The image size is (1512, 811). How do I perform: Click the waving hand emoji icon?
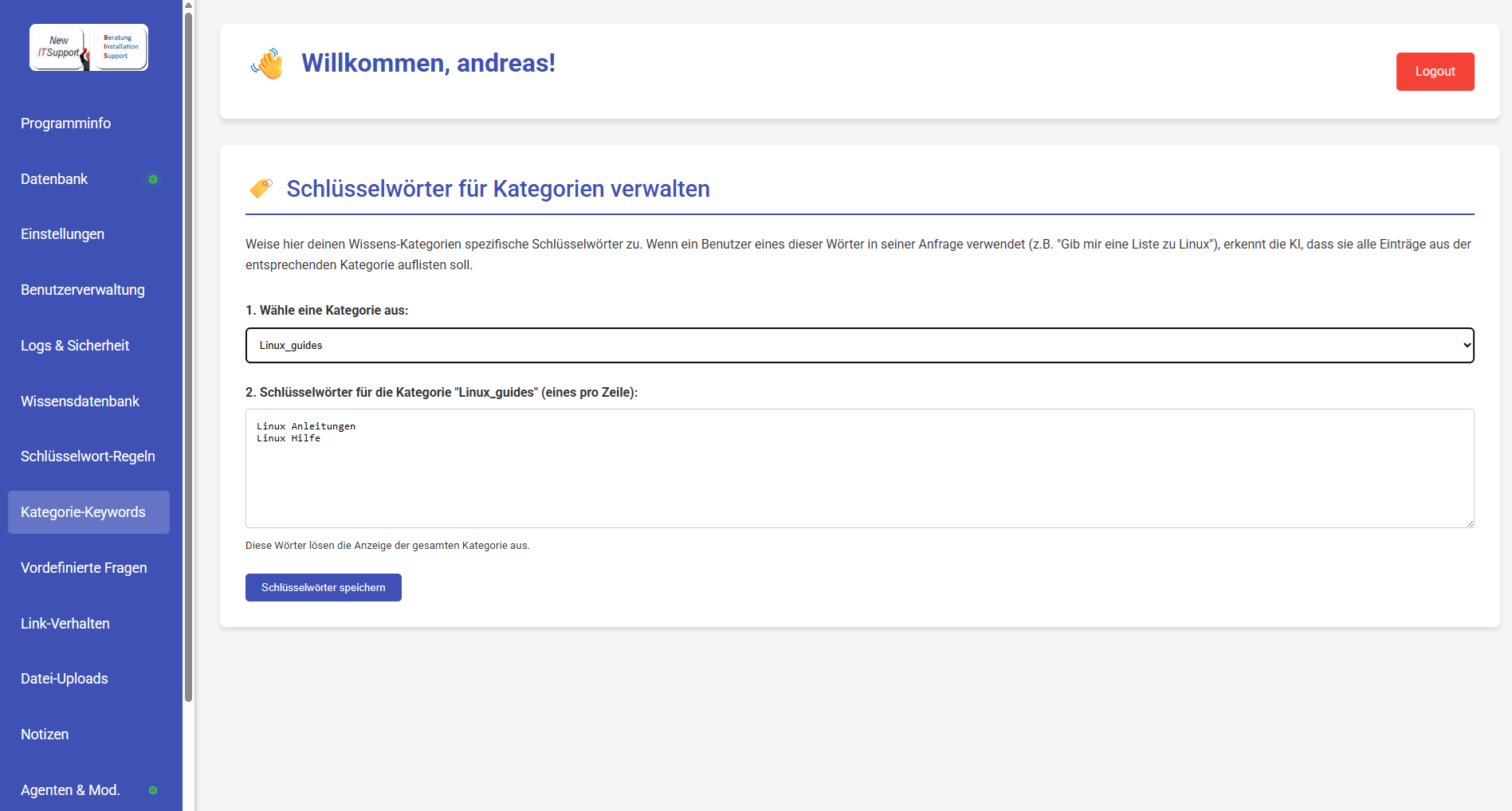pos(268,64)
